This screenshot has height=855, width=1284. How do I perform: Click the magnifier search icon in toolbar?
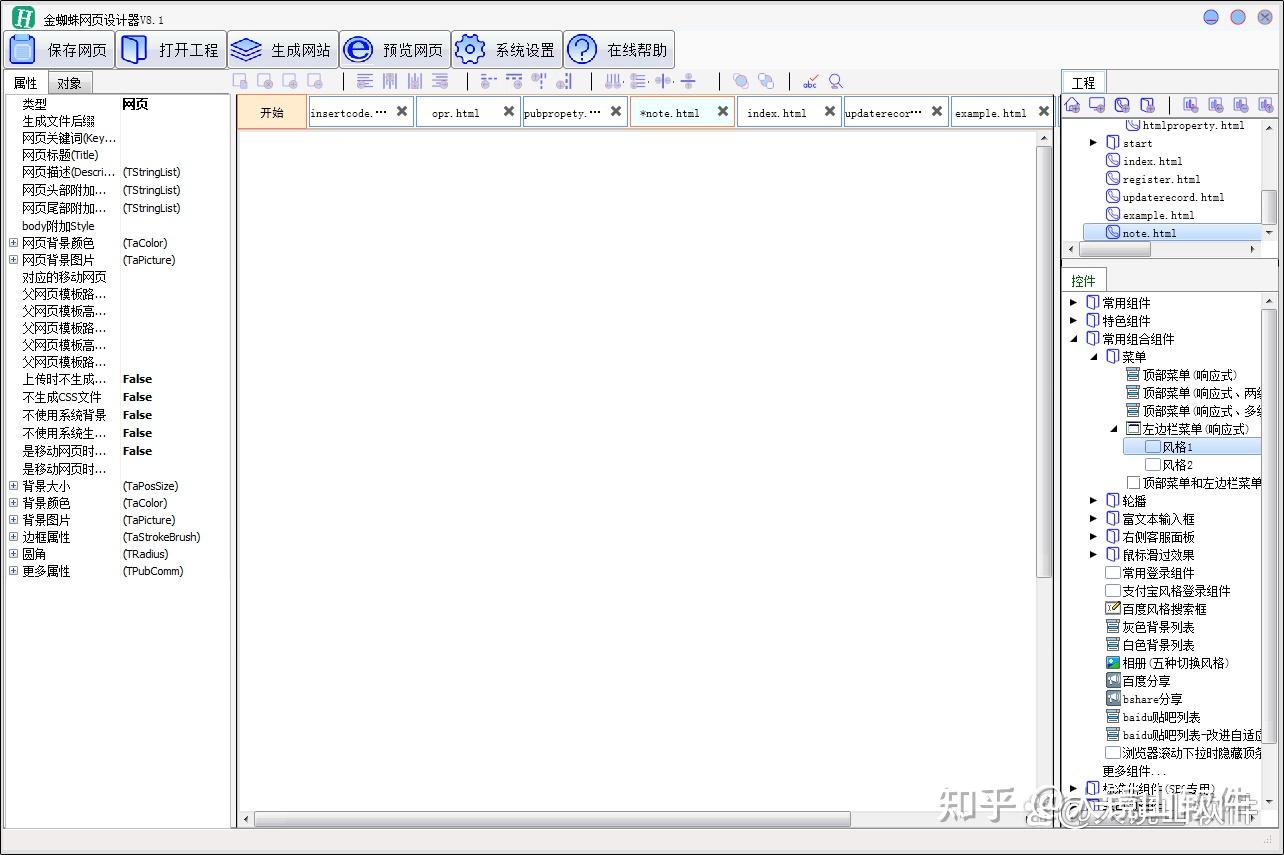(x=836, y=82)
